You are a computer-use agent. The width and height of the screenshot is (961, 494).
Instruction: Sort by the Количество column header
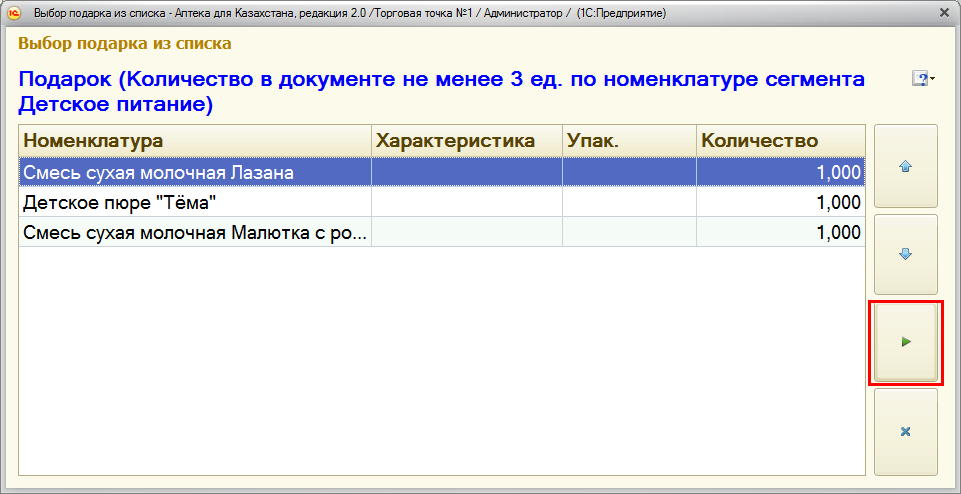click(780, 141)
